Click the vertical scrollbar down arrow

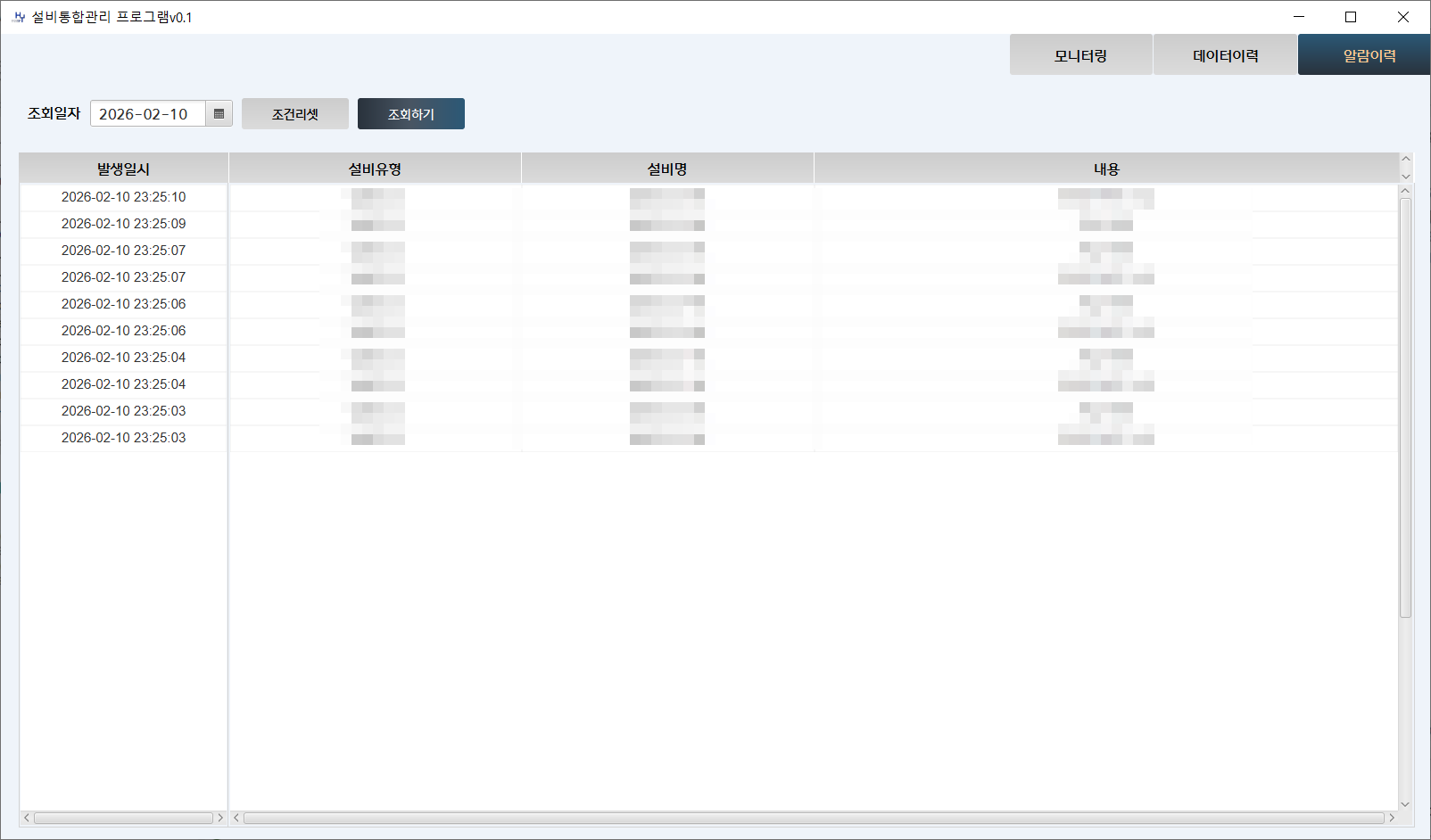(x=1405, y=803)
